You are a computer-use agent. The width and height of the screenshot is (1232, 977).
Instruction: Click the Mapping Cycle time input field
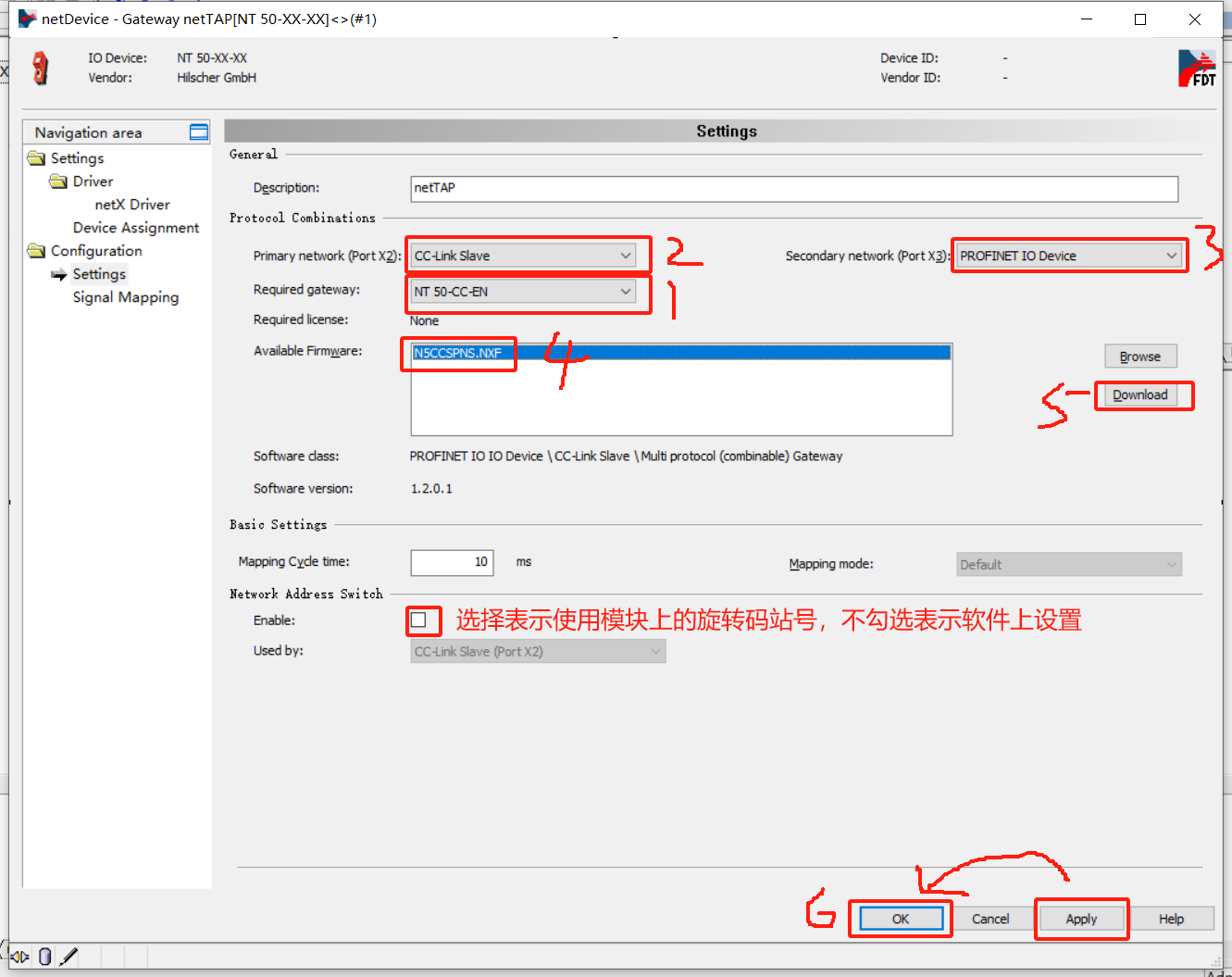[452, 562]
